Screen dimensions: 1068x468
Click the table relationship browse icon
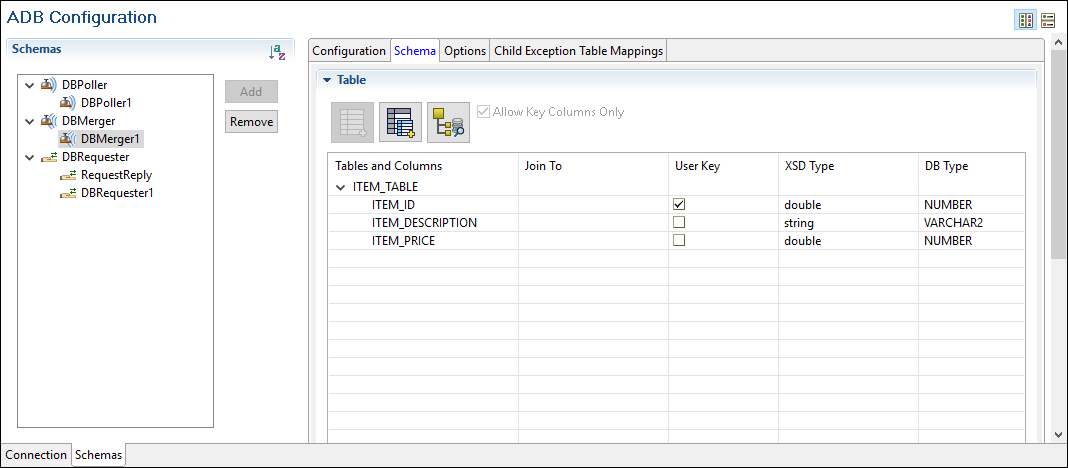pos(448,122)
